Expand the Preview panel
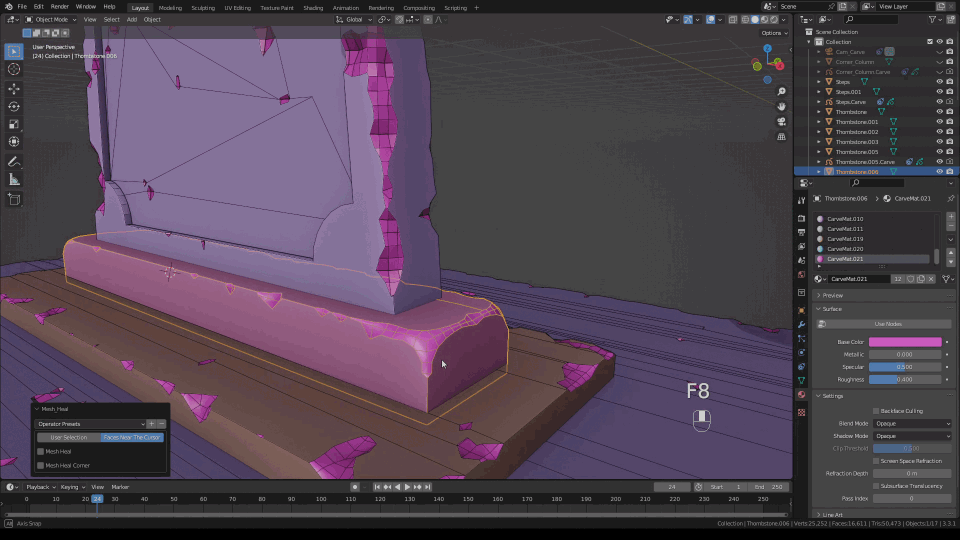Image resolution: width=960 pixels, height=540 pixels. [x=832, y=295]
